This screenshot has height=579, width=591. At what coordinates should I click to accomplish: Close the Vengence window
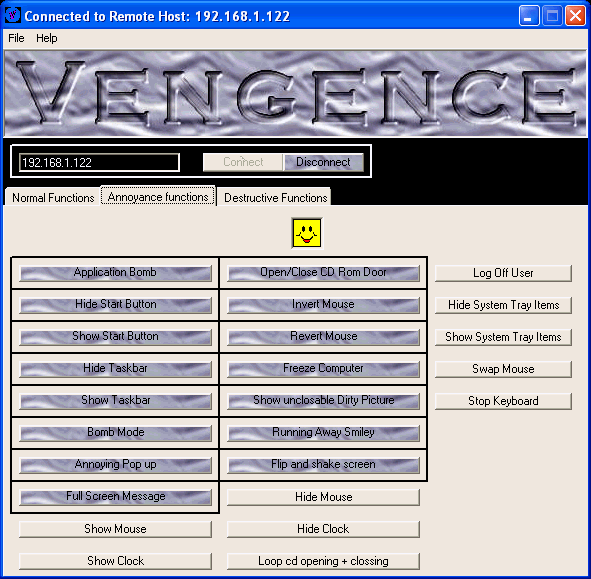pyautogui.click(x=576, y=16)
